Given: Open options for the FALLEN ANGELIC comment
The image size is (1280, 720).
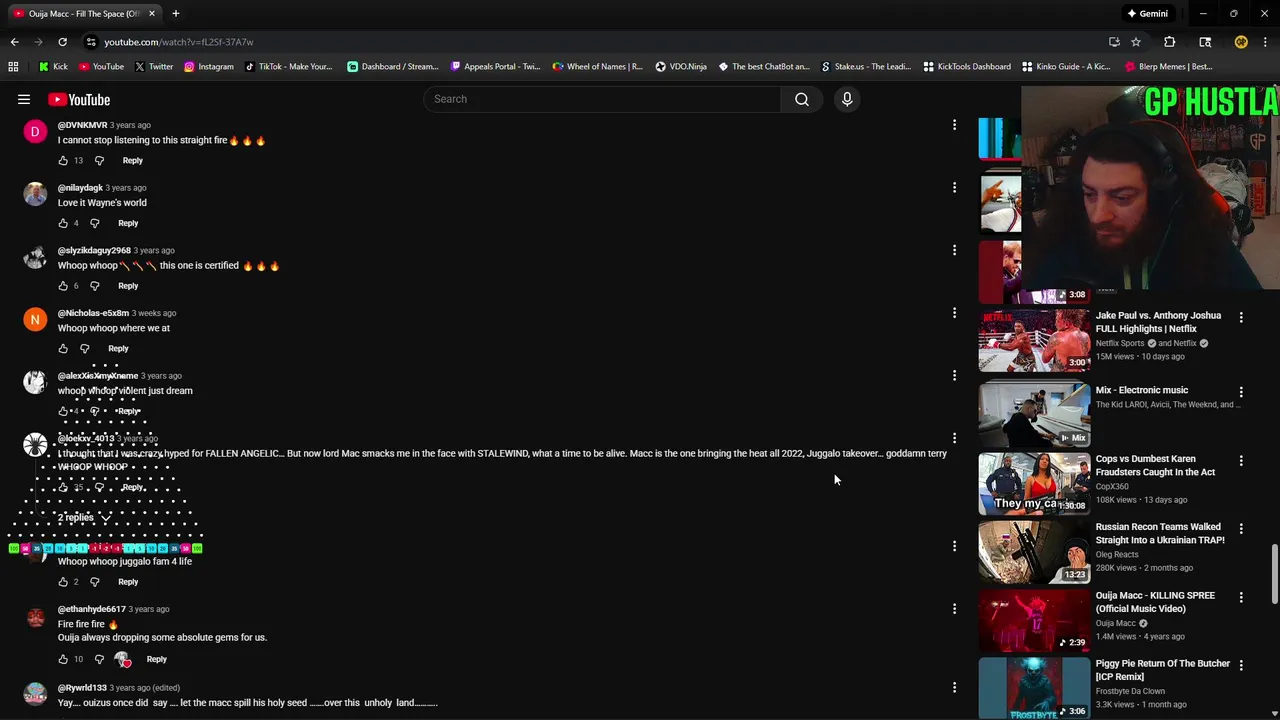Looking at the screenshot, I should pyautogui.click(x=954, y=438).
